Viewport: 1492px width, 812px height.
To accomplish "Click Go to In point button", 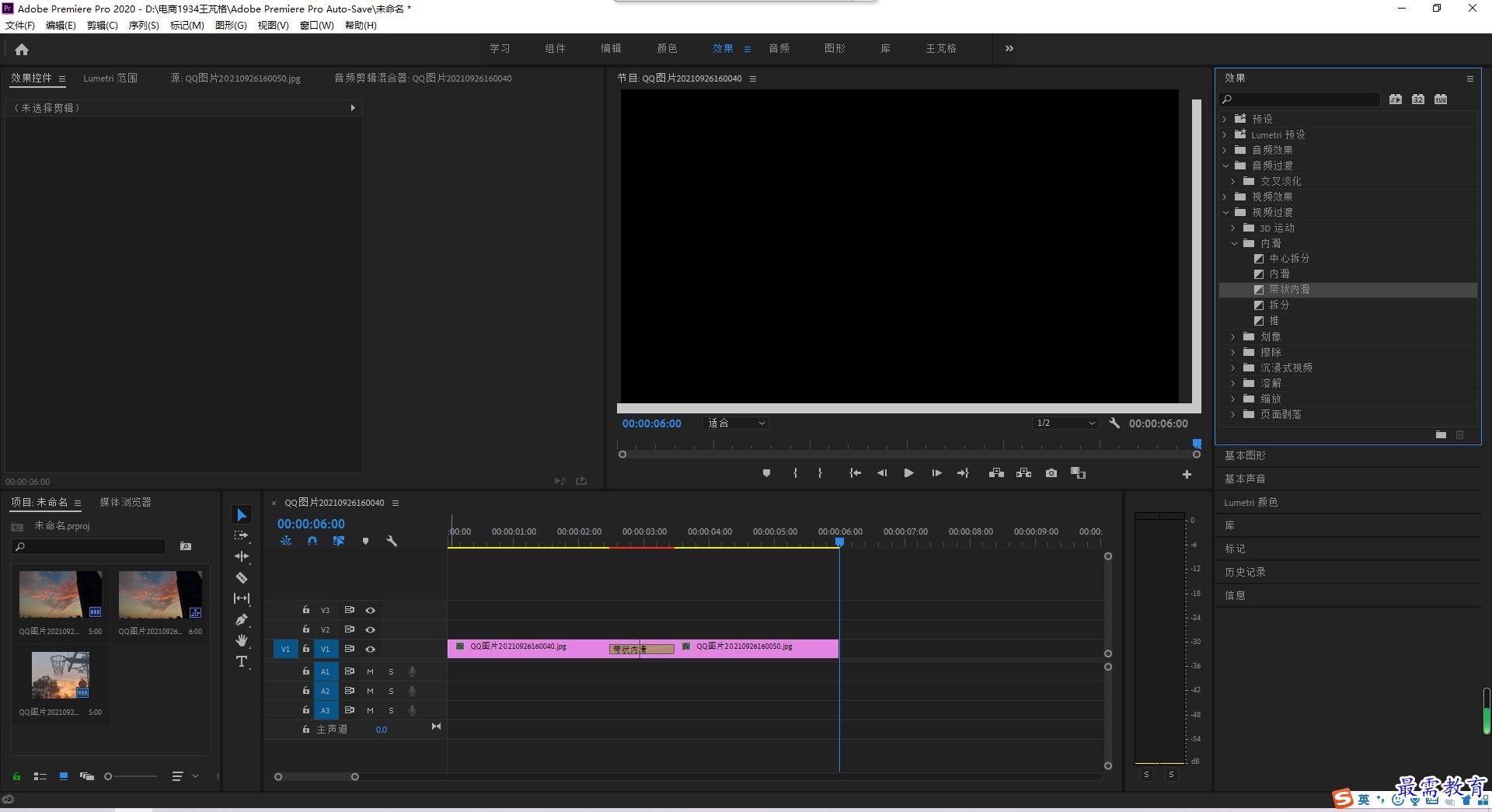I will [x=855, y=473].
